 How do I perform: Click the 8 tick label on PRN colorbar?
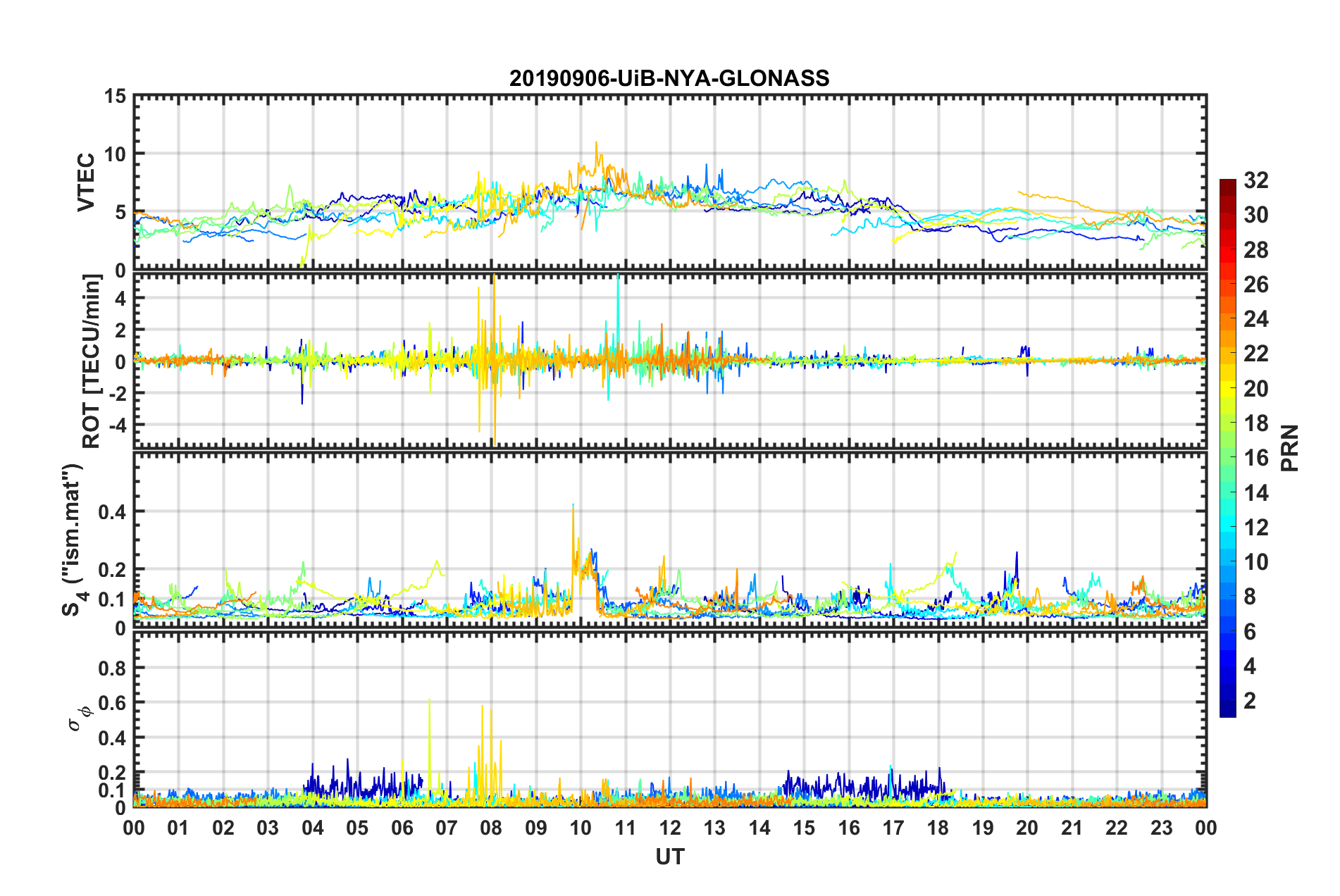[1249, 597]
